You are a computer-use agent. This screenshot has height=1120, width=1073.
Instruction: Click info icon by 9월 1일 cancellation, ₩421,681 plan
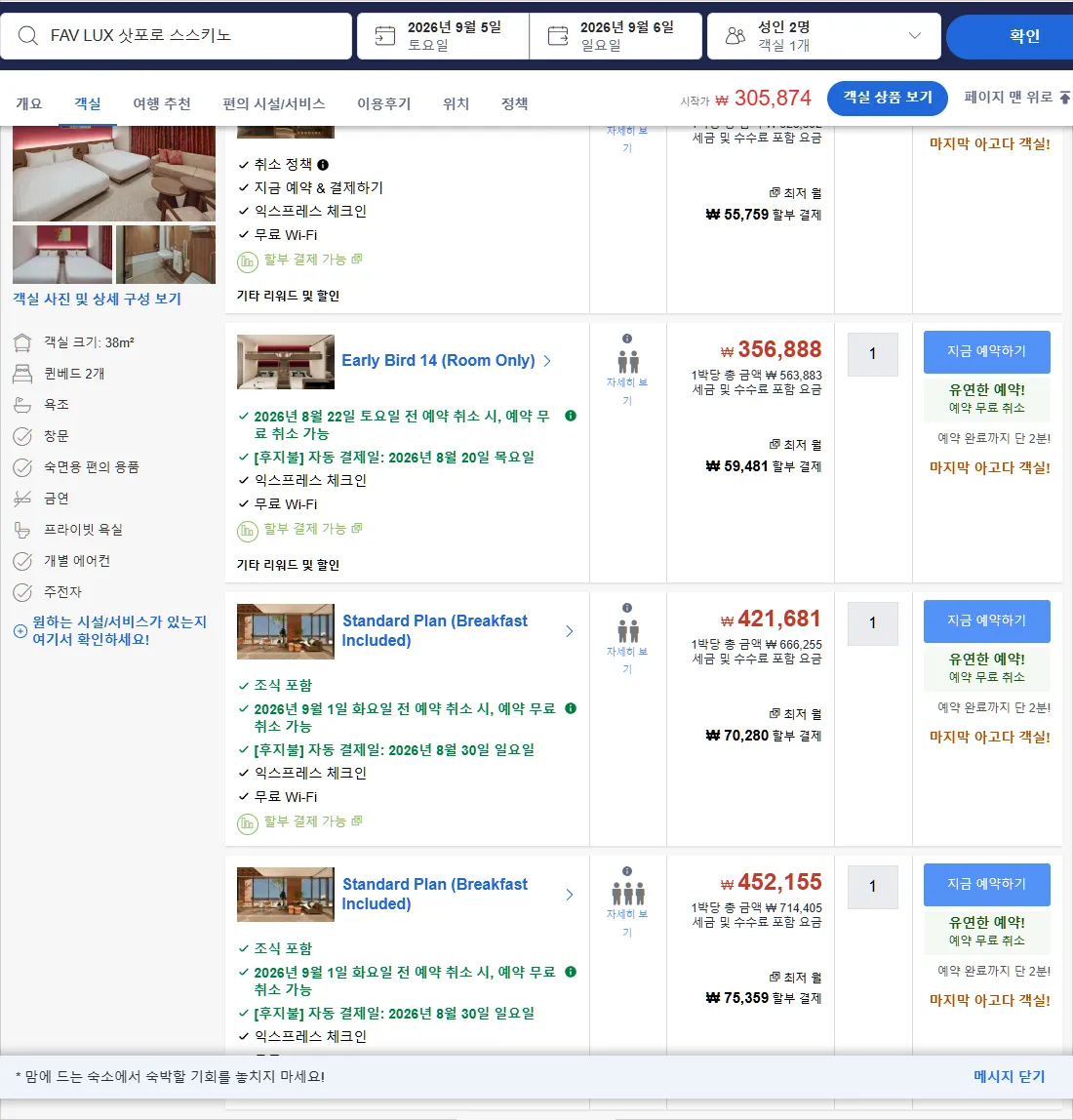pyautogui.click(x=570, y=708)
